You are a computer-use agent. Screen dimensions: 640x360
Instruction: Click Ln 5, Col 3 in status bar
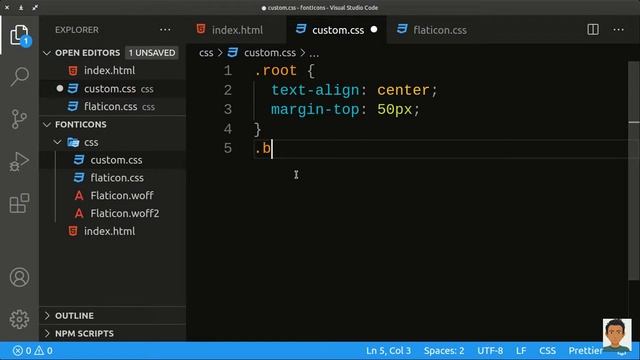[388, 351]
